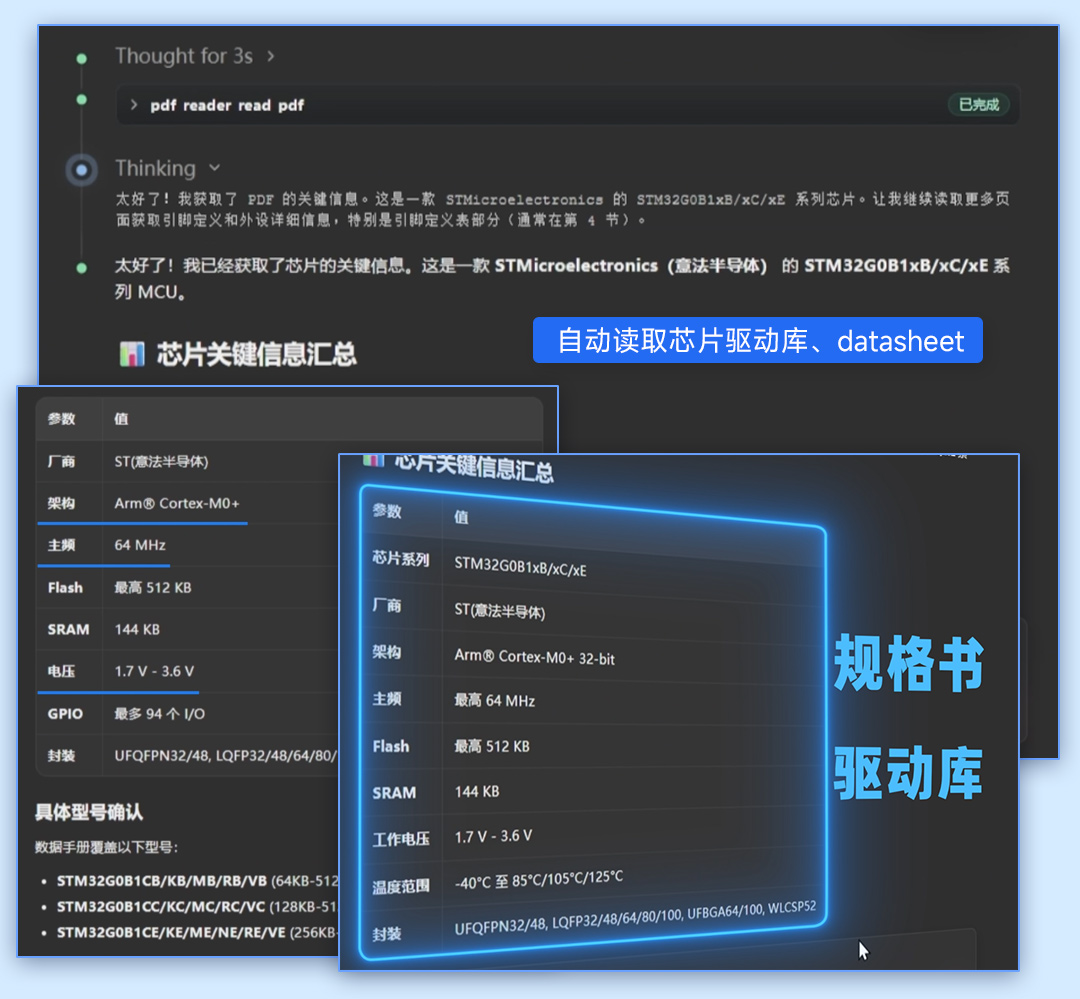Click the spinning Thinking status icon

tap(81, 169)
